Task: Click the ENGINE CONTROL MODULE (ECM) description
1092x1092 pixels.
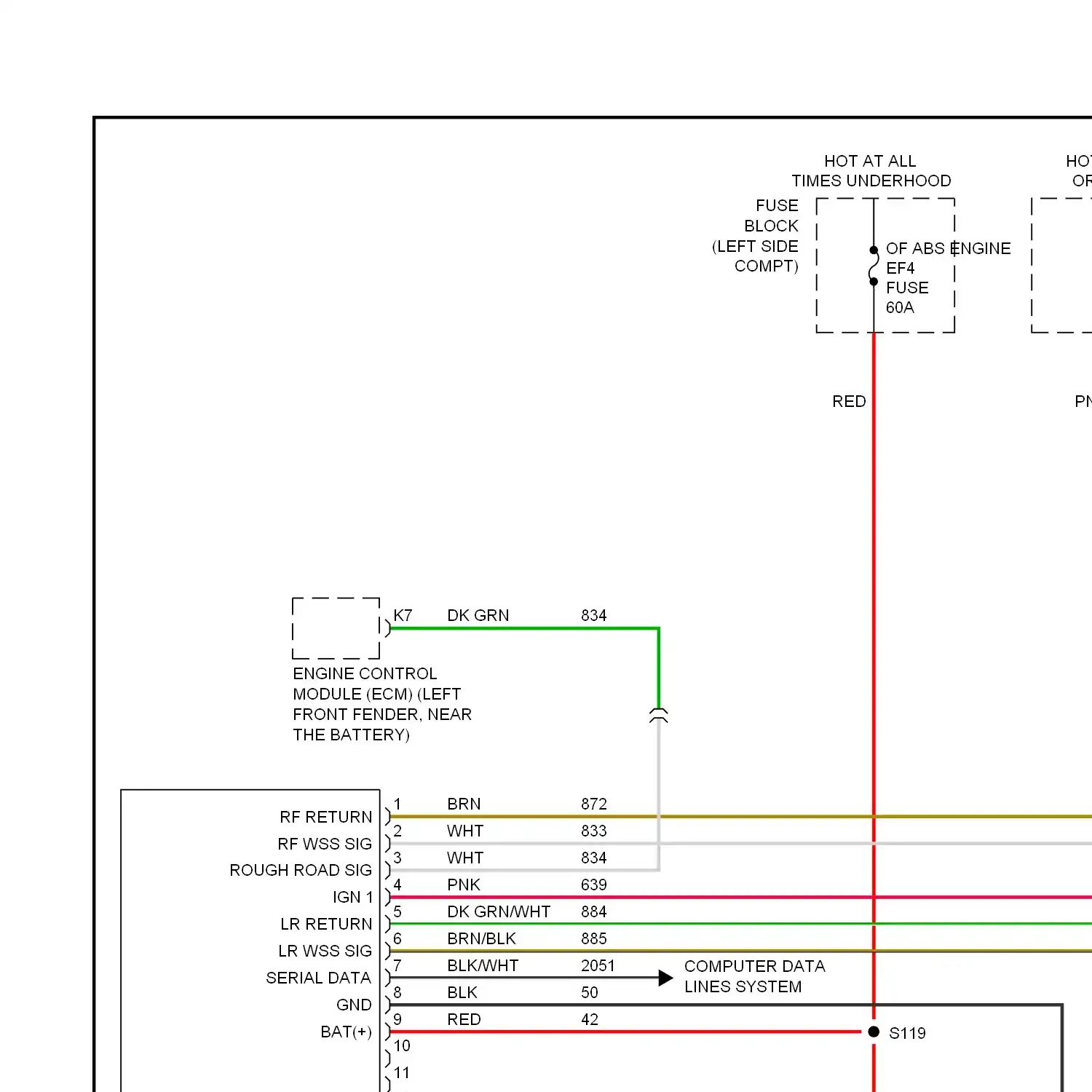Action: 382,704
